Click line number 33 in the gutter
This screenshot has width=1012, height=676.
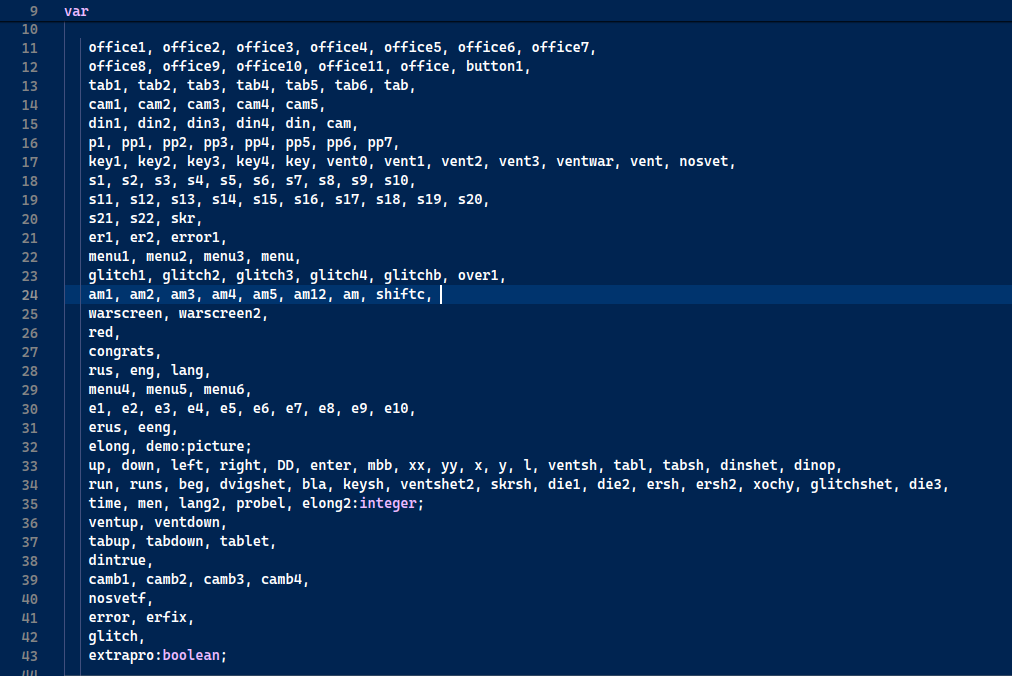tap(28, 466)
